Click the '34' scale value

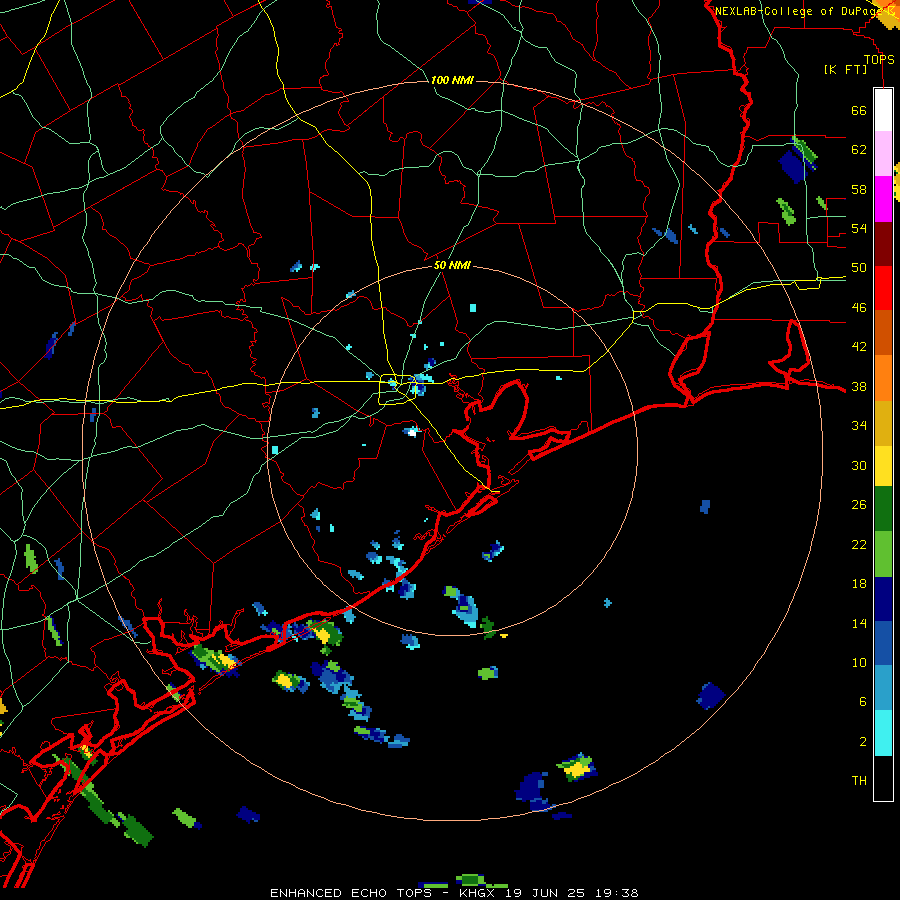click(859, 426)
